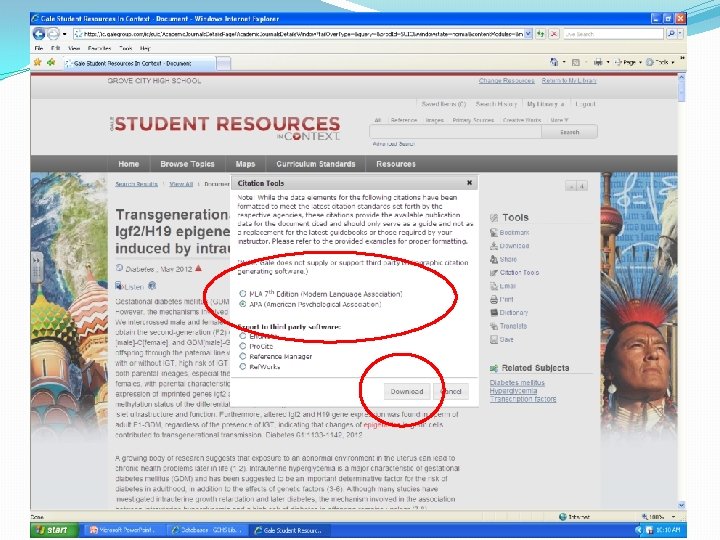Select the Reference search filter

[404, 120]
